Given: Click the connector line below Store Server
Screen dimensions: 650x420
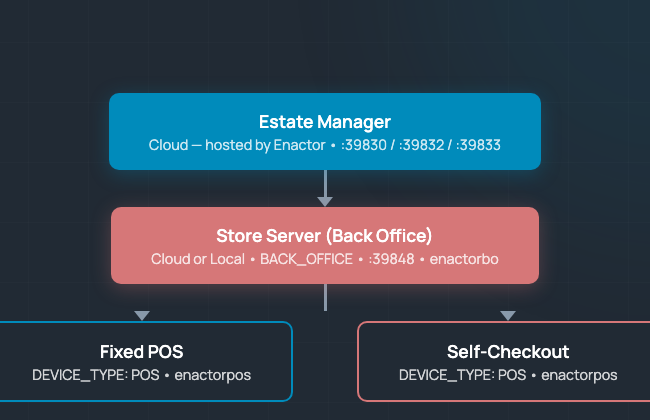Looking at the screenshot, I should (x=325, y=297).
